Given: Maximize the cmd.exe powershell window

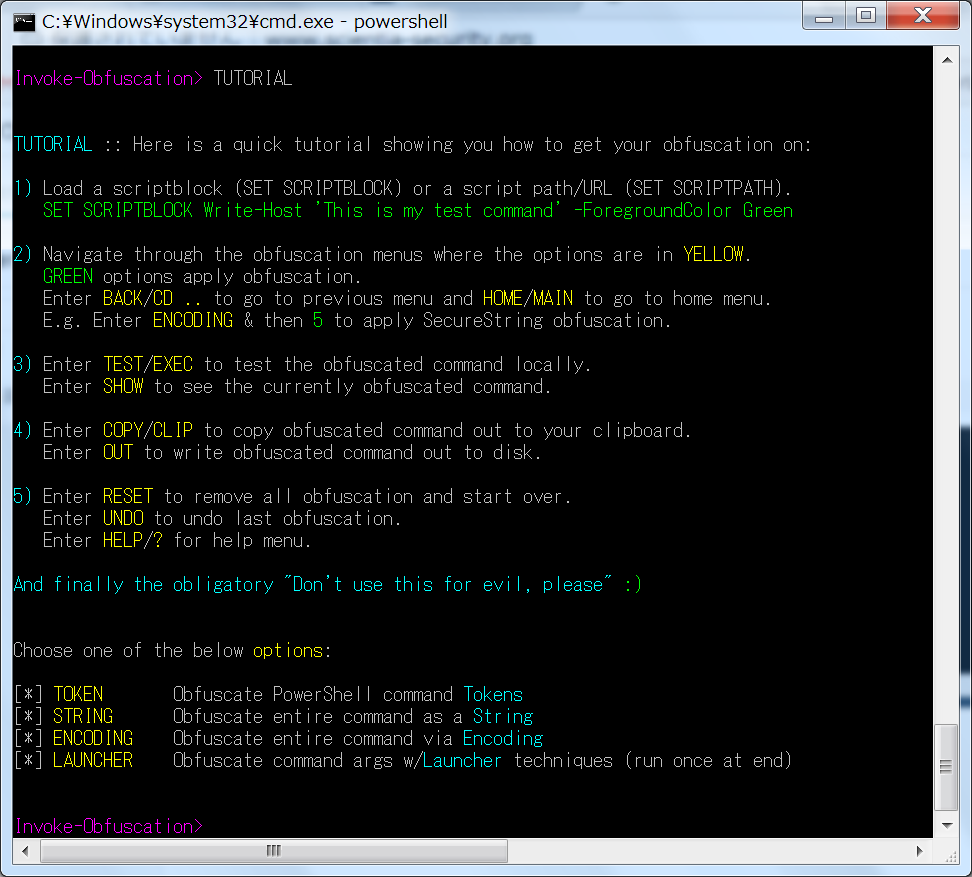Looking at the screenshot, I should [865, 16].
